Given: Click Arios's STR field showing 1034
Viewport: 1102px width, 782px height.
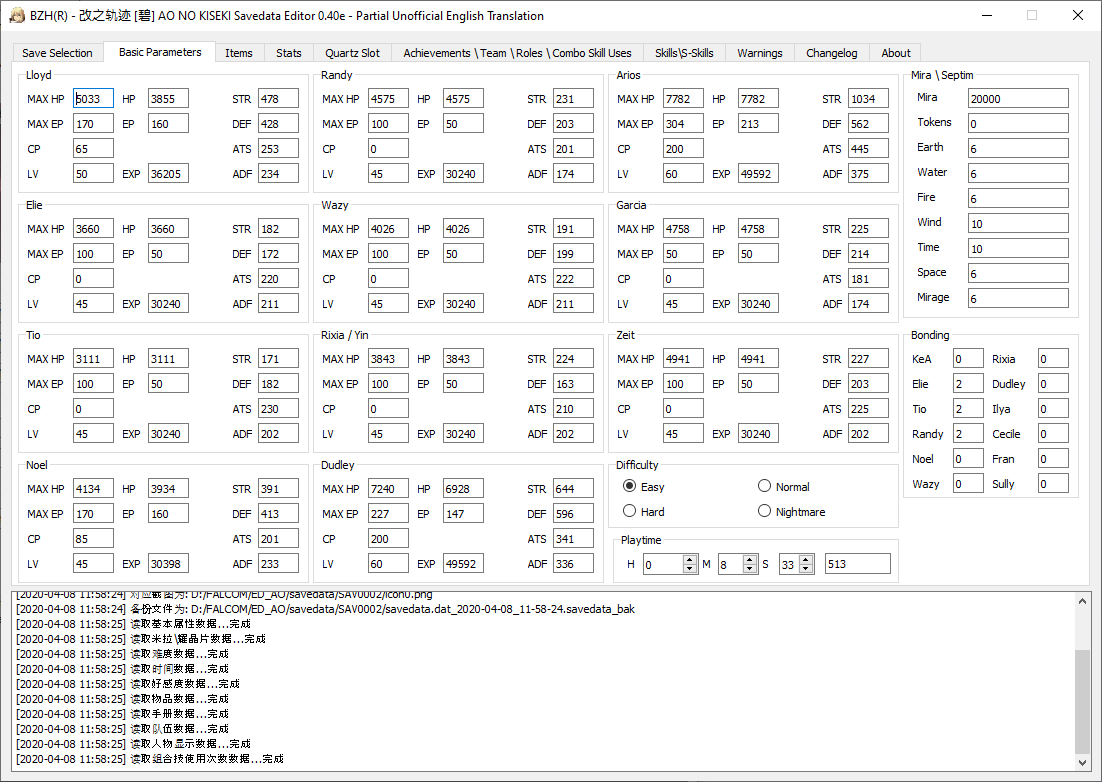Looking at the screenshot, I should click(x=868, y=99).
